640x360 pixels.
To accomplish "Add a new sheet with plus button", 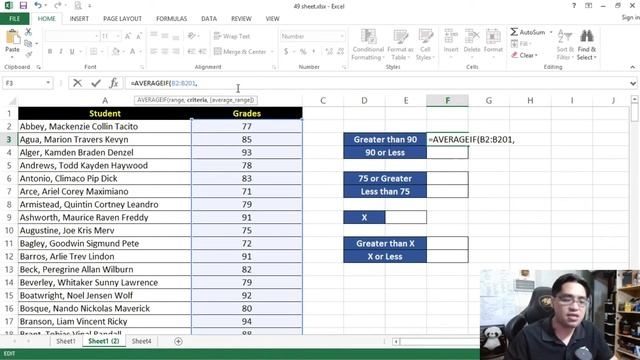I will click(178, 341).
